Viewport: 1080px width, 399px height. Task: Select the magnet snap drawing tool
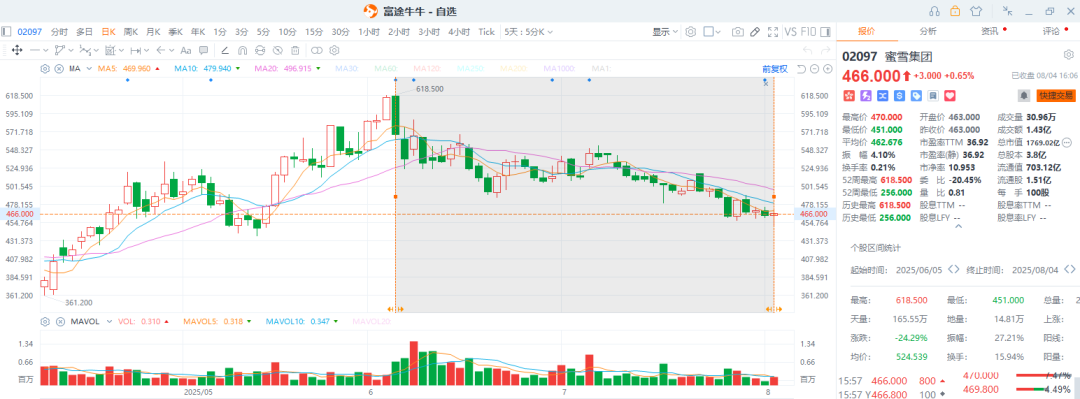pos(242,50)
